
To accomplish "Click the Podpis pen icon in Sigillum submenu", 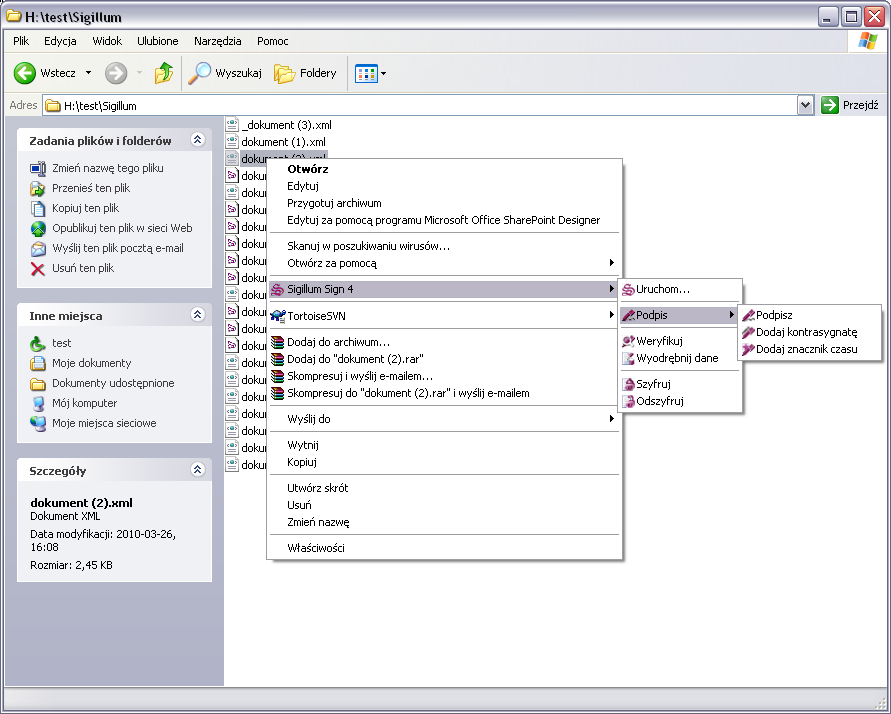I will (628, 315).
